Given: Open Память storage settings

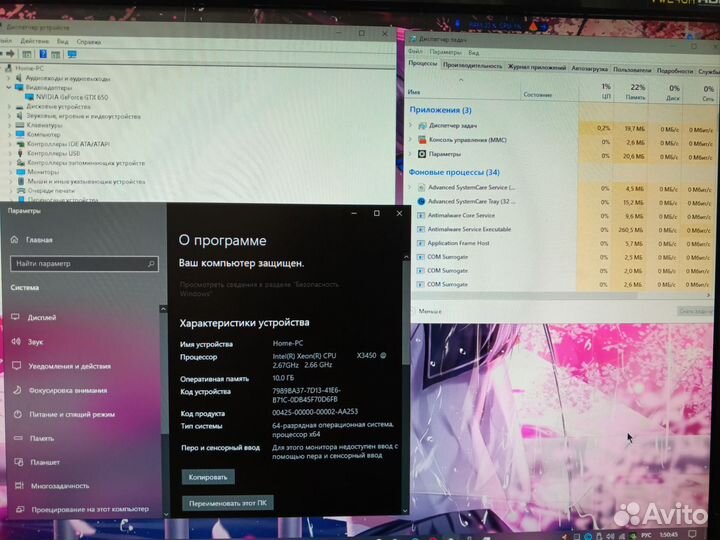Looking at the screenshot, I should 41,438.
